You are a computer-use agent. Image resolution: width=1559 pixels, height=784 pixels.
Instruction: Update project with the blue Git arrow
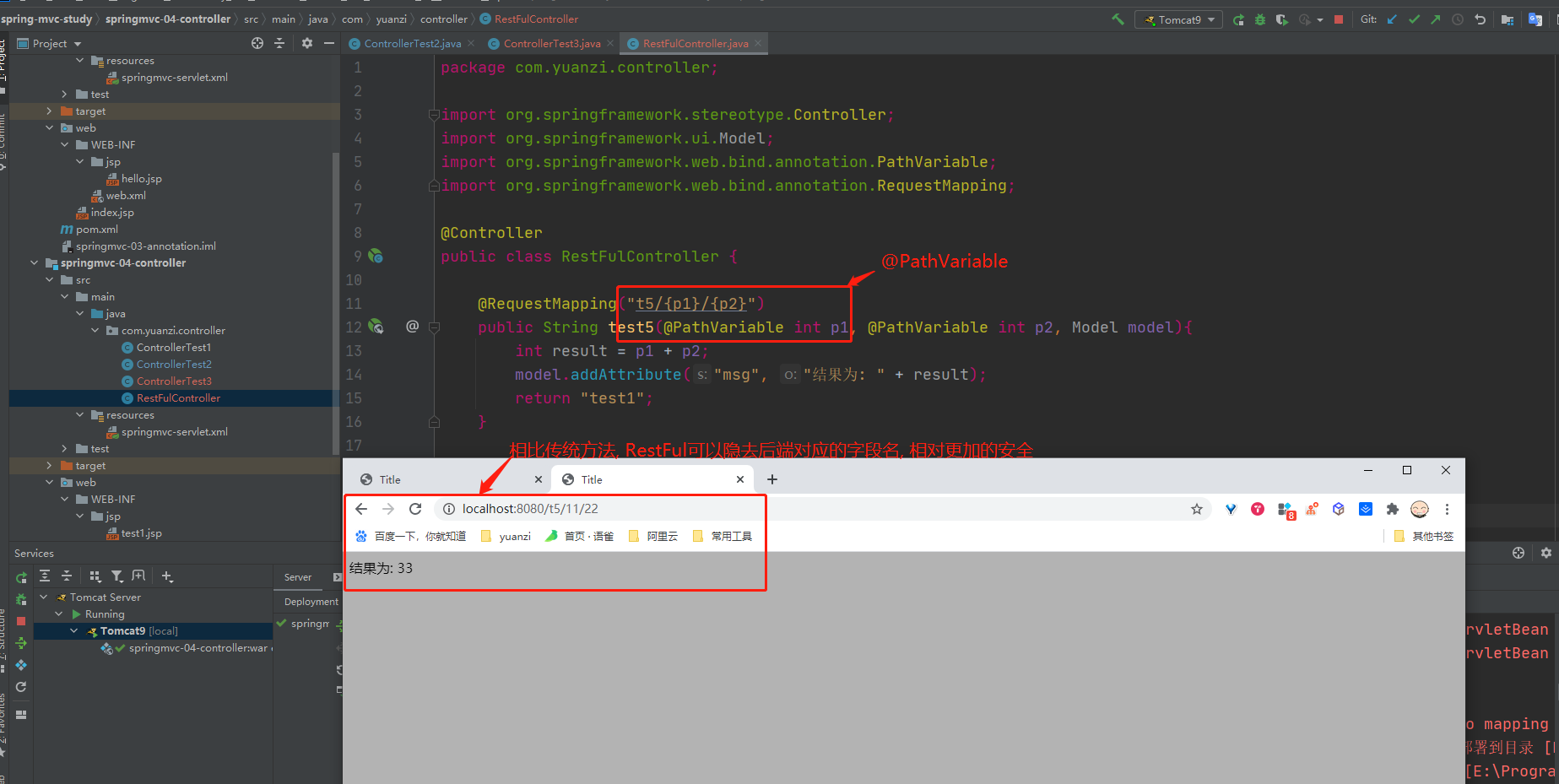tap(1392, 19)
